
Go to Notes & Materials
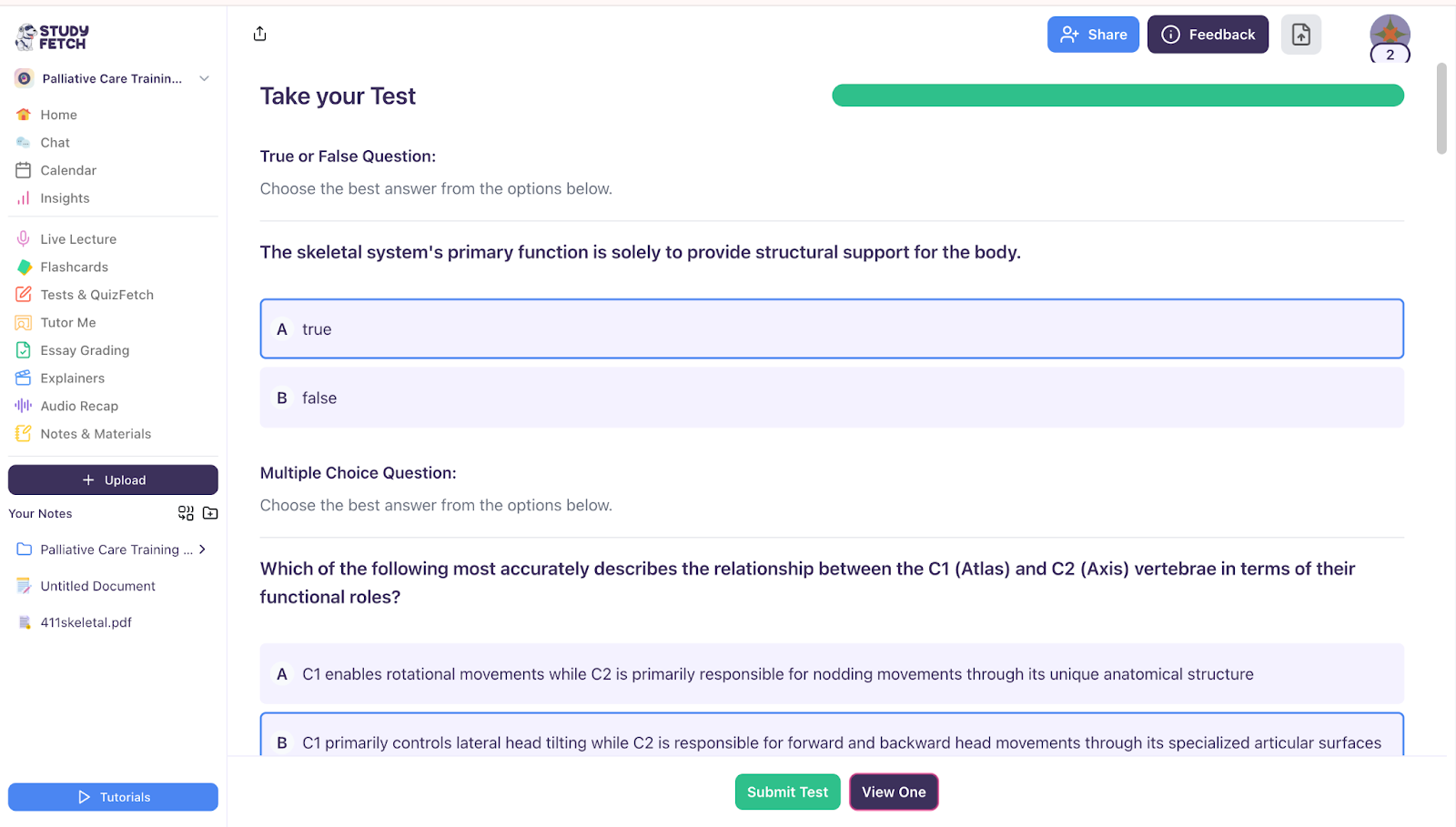coord(96,434)
